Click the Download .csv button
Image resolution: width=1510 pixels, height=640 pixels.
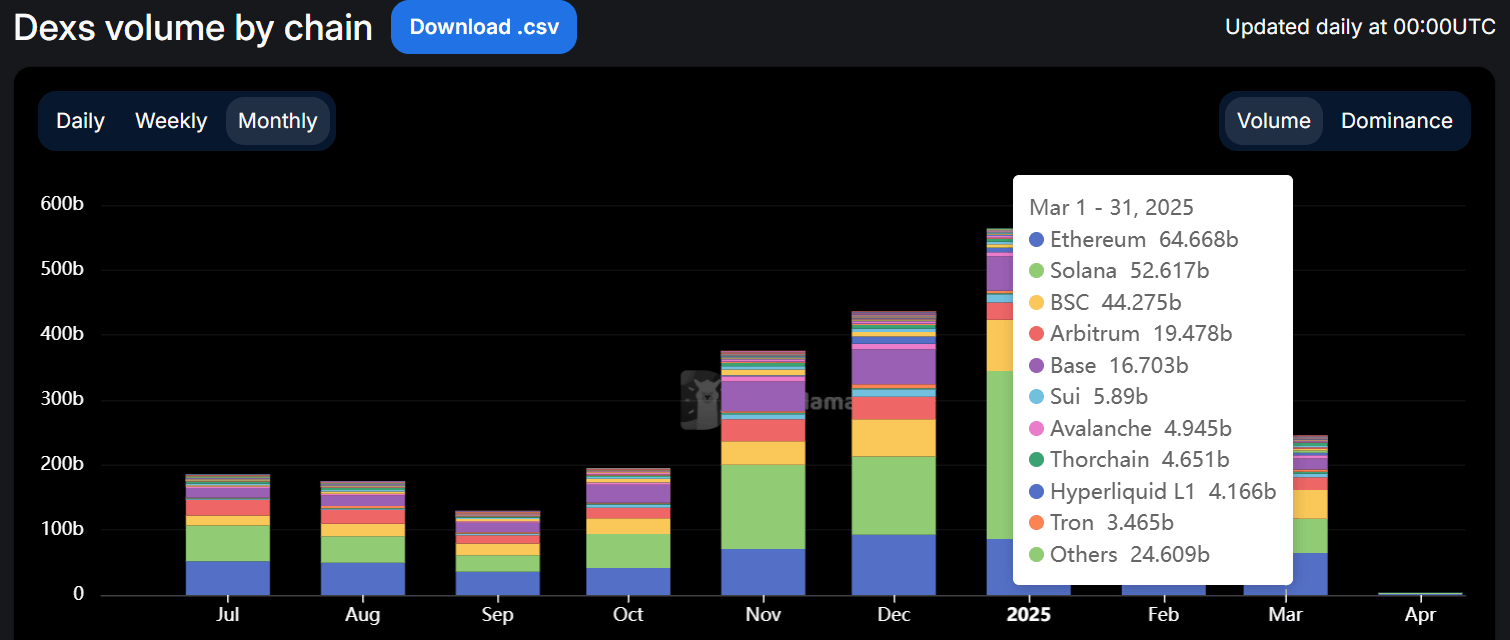(x=484, y=27)
